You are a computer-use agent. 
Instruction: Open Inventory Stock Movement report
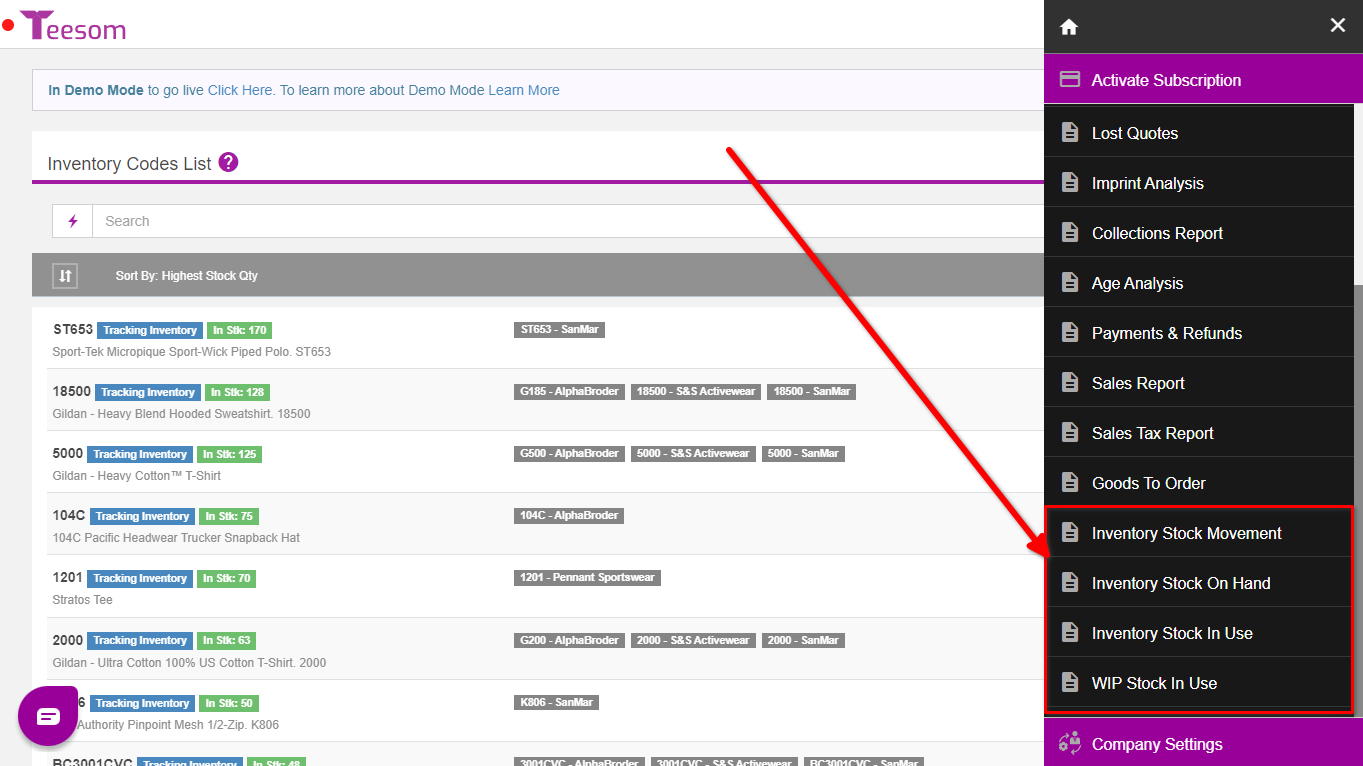1186,533
